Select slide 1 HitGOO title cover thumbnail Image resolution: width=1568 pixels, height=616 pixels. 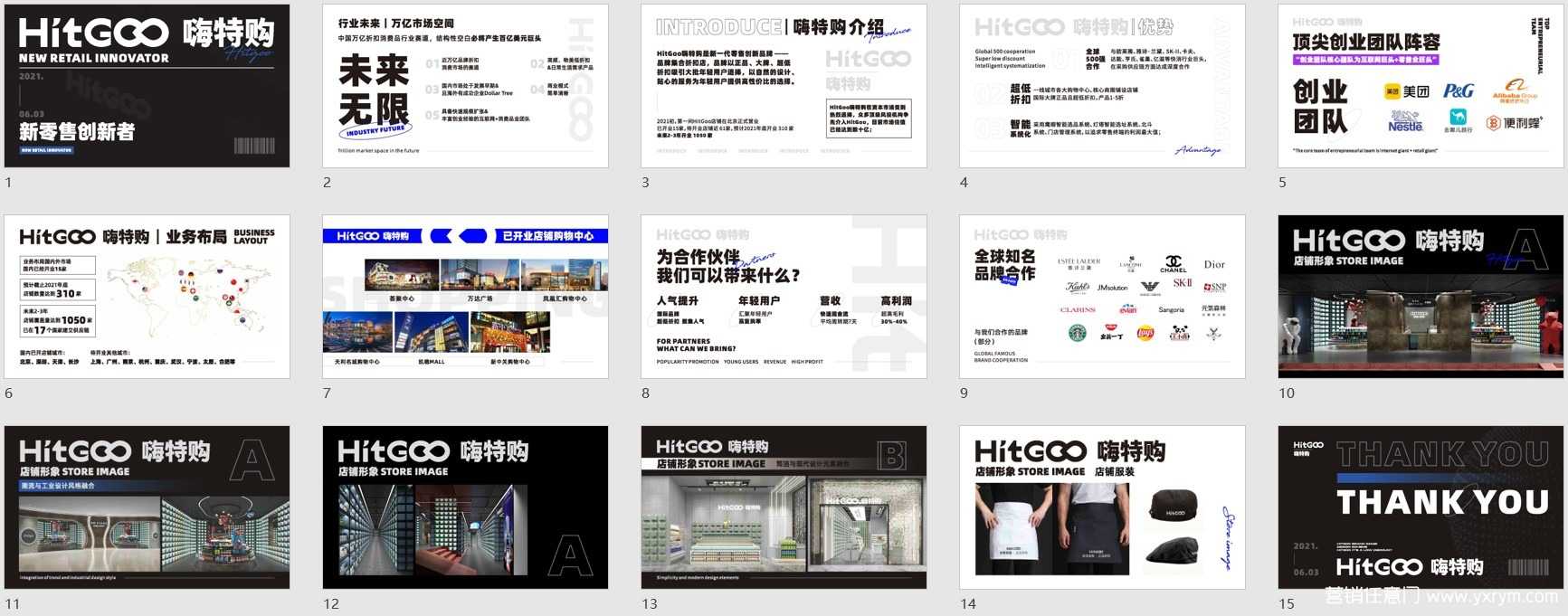coord(147,86)
